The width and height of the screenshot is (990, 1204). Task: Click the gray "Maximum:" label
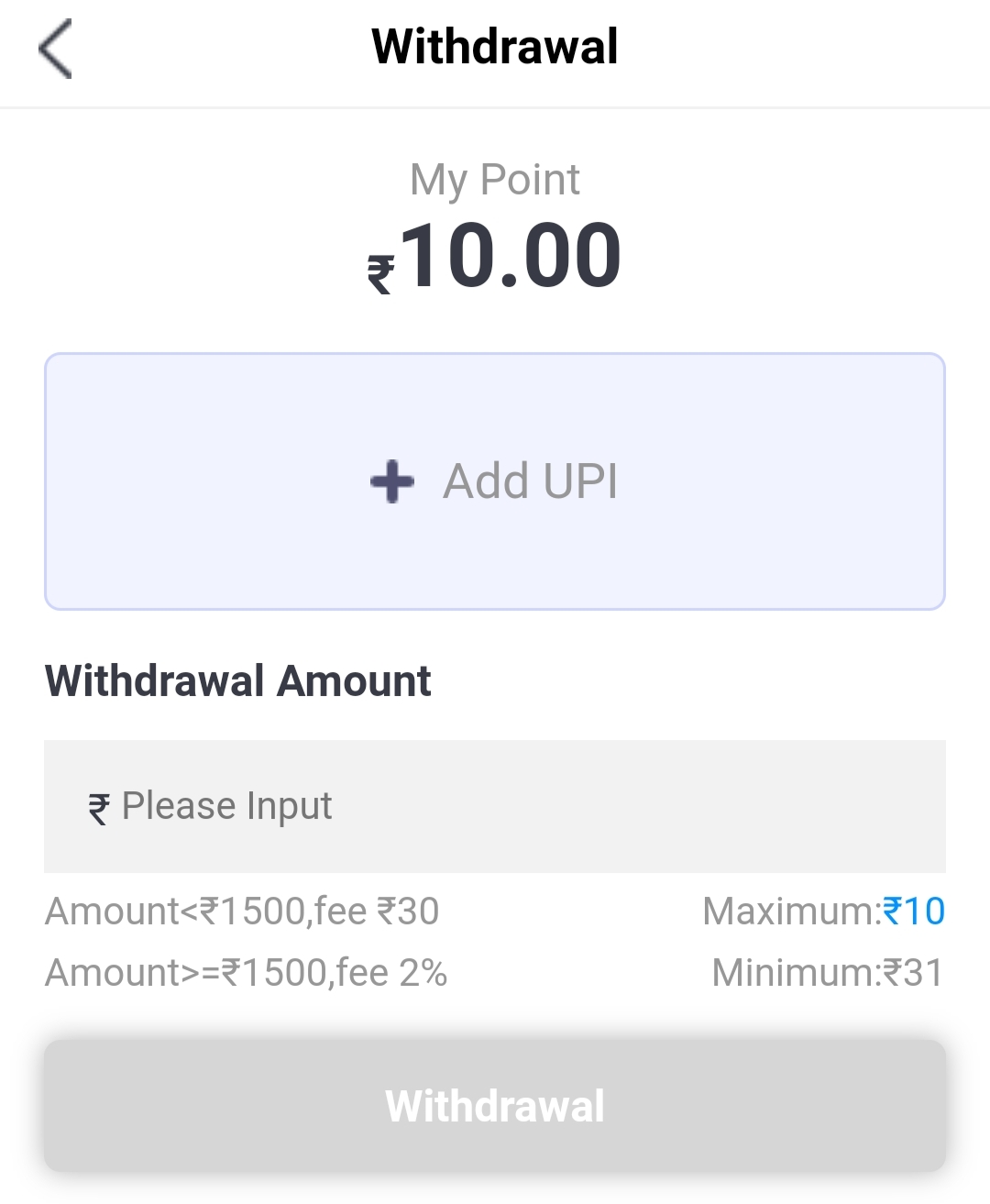pyautogui.click(x=791, y=911)
